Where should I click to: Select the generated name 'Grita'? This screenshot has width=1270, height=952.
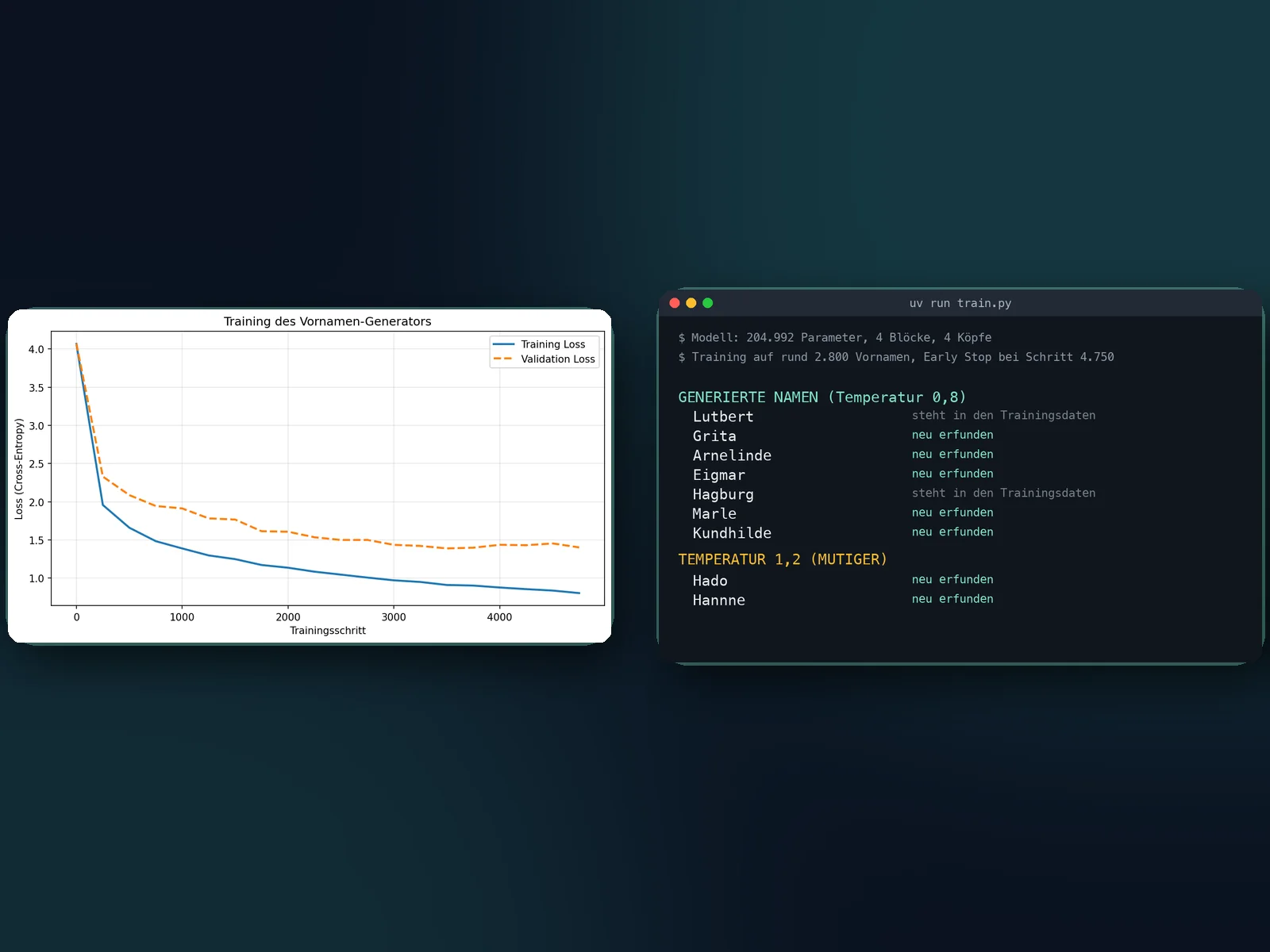click(714, 436)
